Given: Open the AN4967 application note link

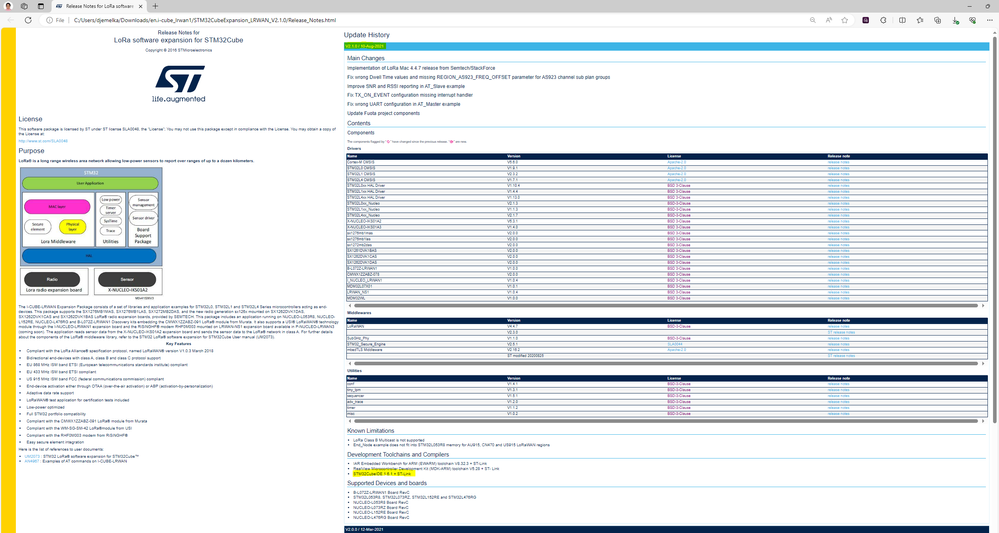Looking at the screenshot, I should [x=32, y=461].
